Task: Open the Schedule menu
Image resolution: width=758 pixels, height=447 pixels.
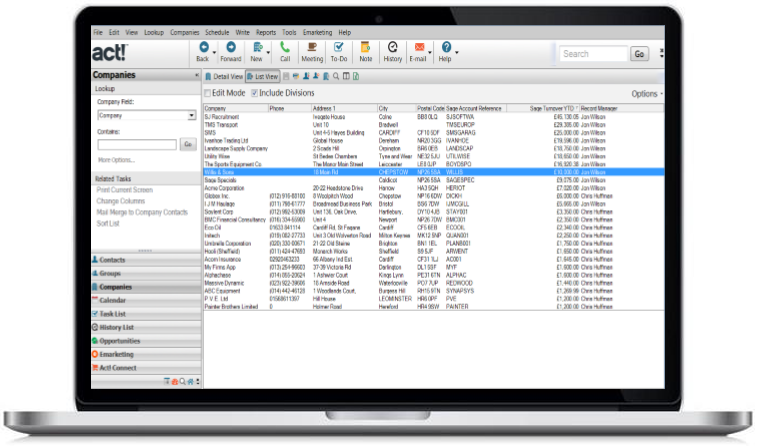Action: tap(217, 32)
